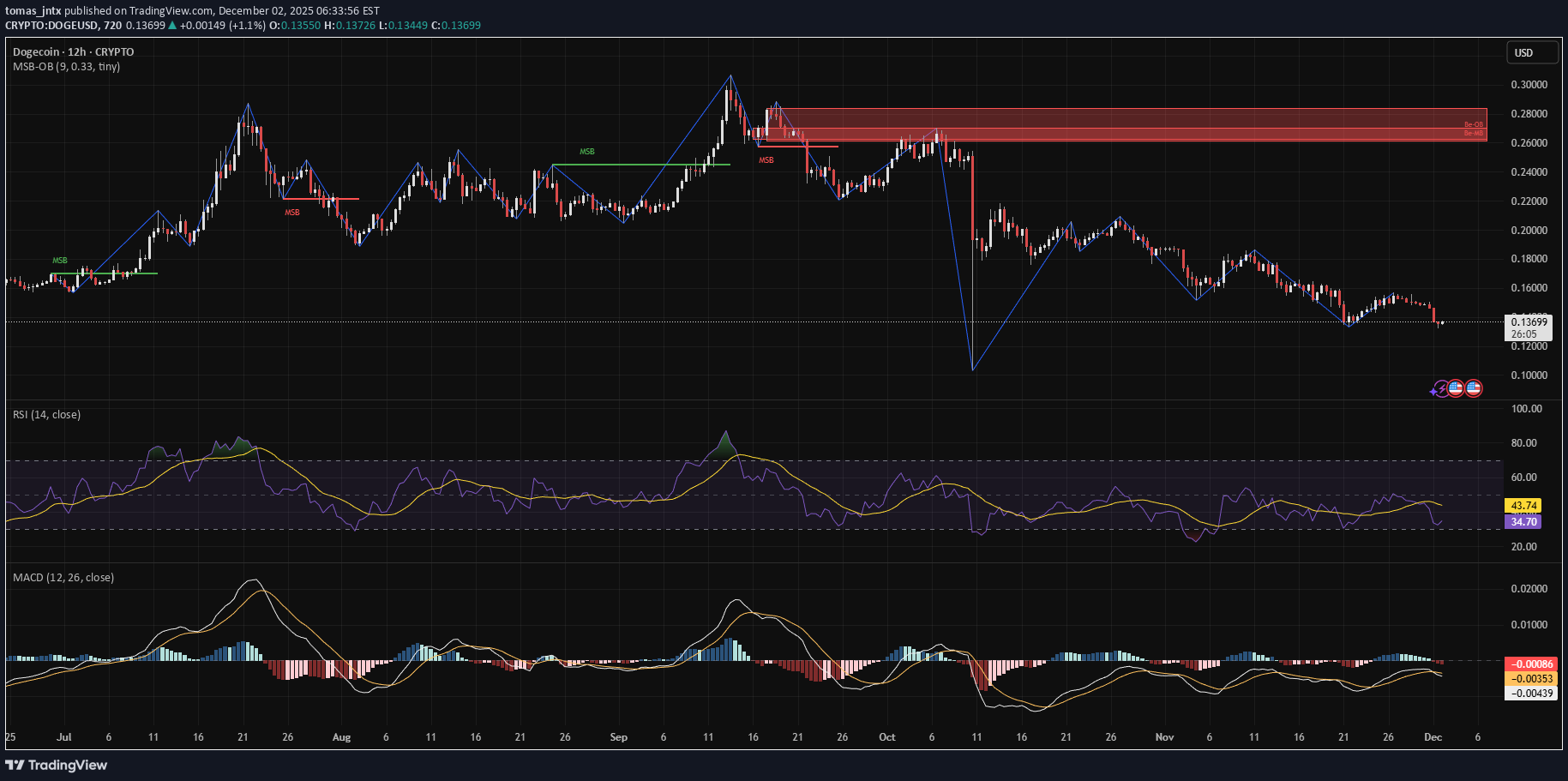Select the MACD (12, 26, close) indicator label
Viewport: 1568px width, 781px height.
[x=63, y=578]
